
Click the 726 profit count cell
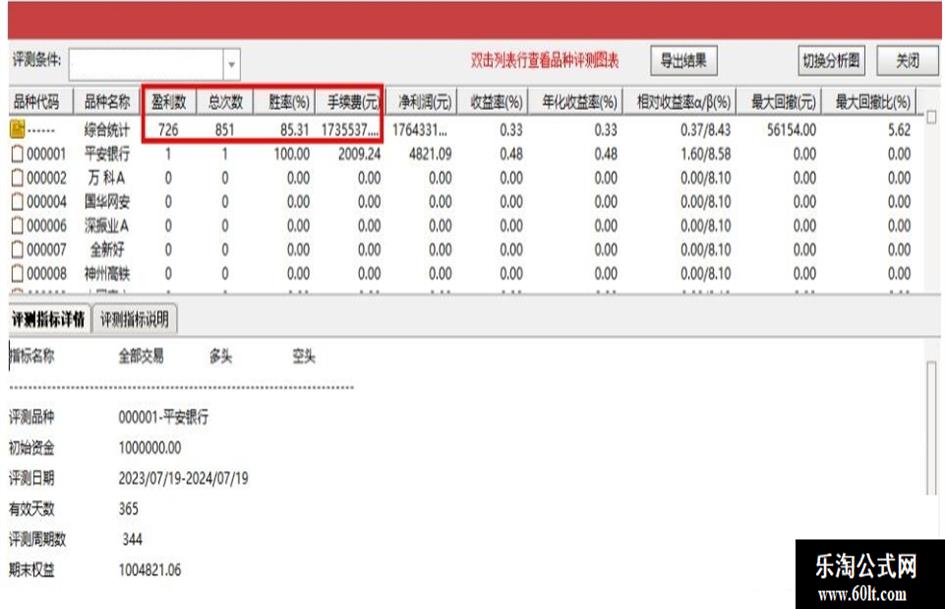coord(168,130)
